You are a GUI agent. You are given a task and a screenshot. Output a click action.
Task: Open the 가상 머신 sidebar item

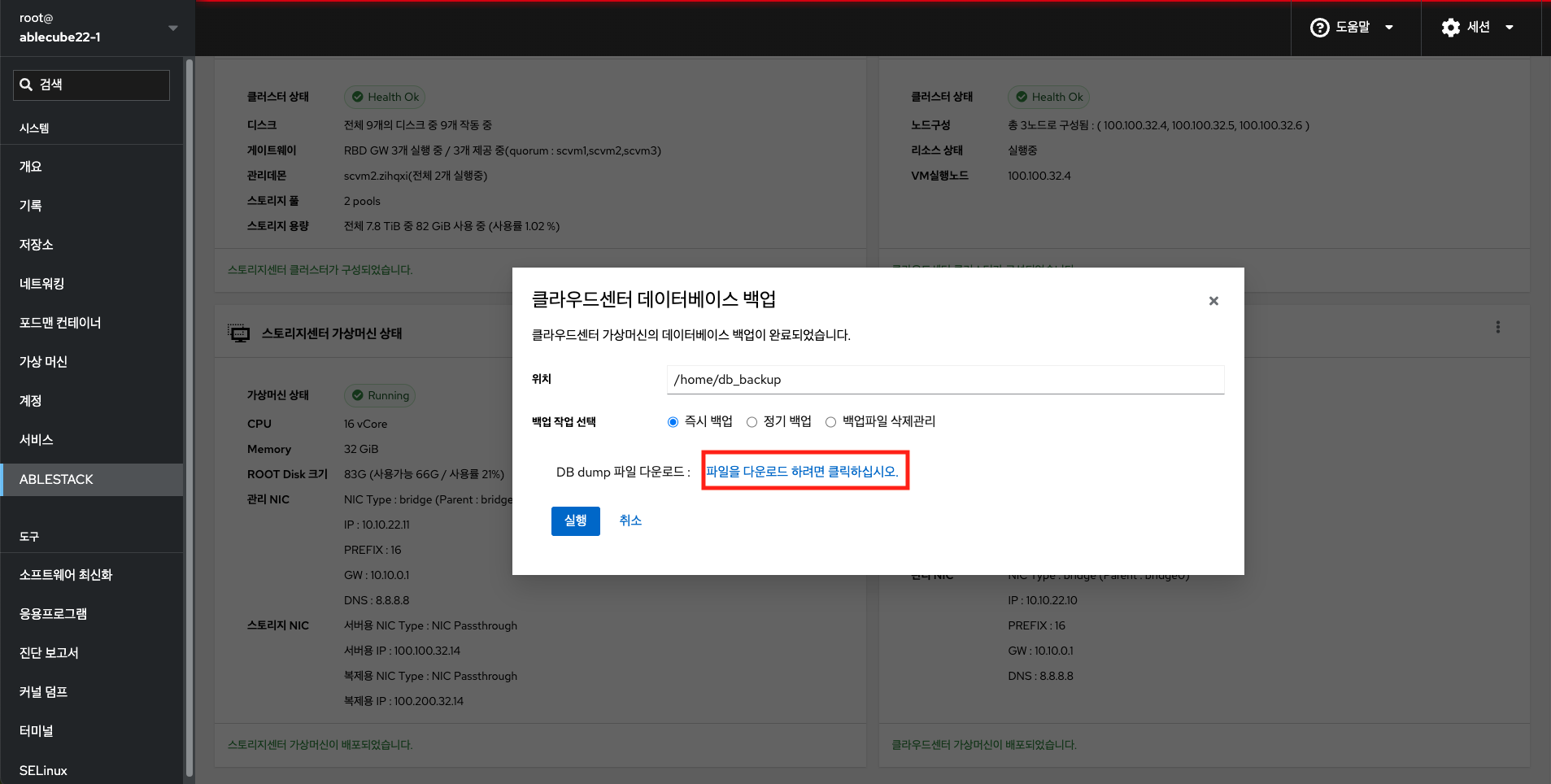click(44, 362)
